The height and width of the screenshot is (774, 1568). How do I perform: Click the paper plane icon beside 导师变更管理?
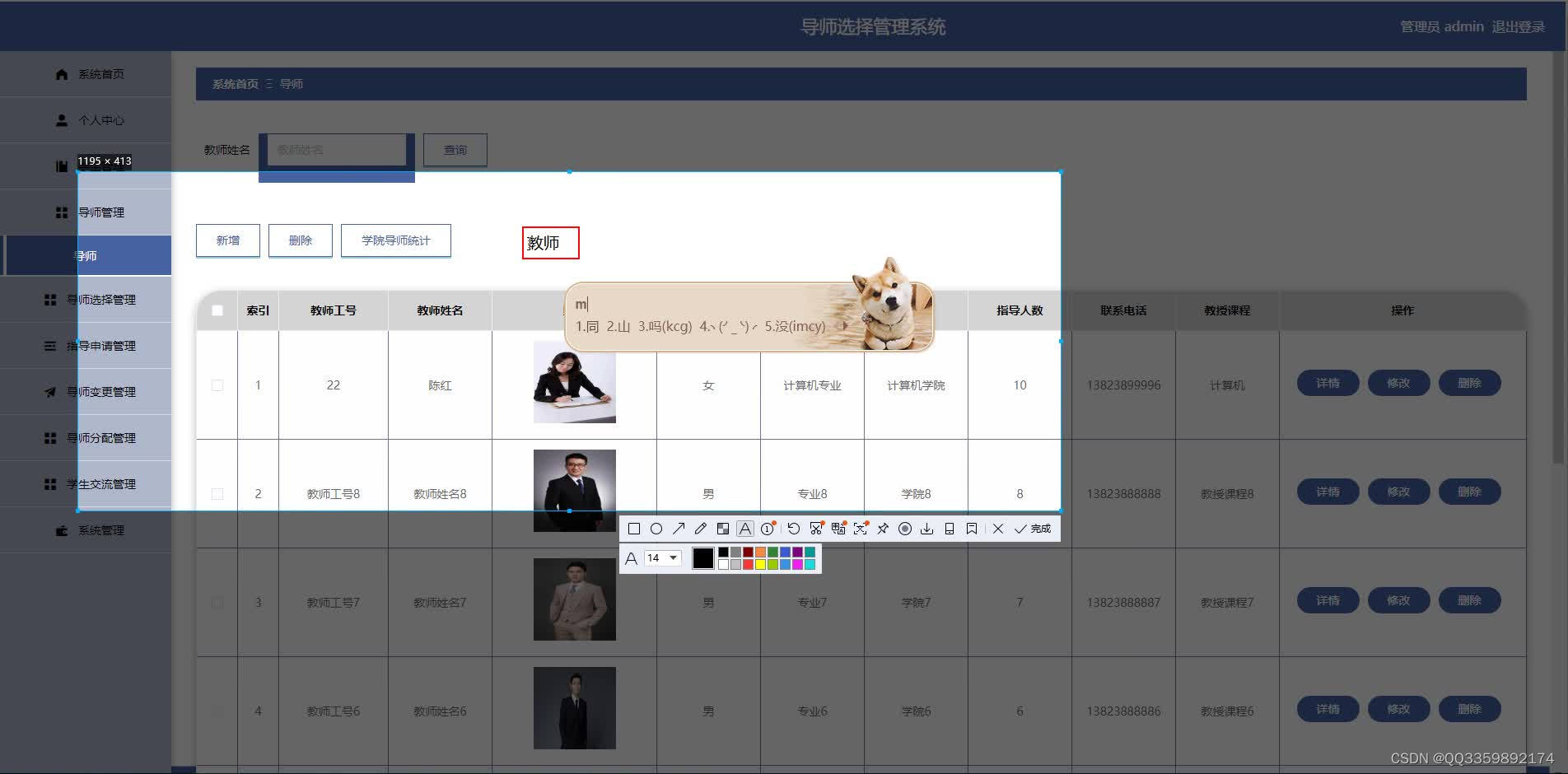pos(50,392)
